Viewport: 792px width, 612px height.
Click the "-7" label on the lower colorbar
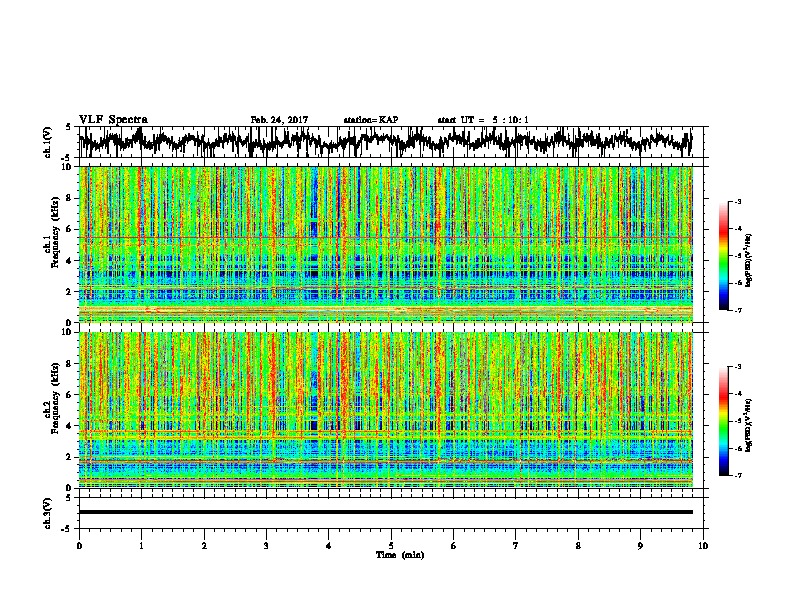tap(738, 475)
